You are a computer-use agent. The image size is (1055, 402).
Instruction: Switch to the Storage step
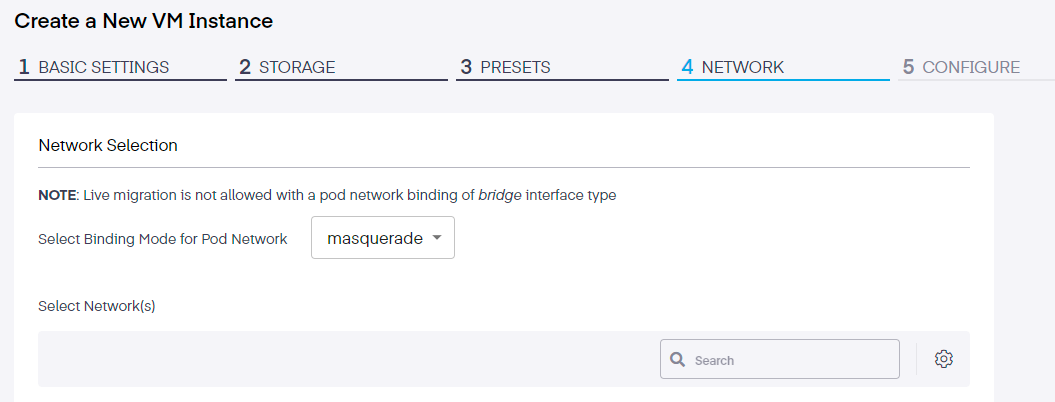tap(297, 68)
